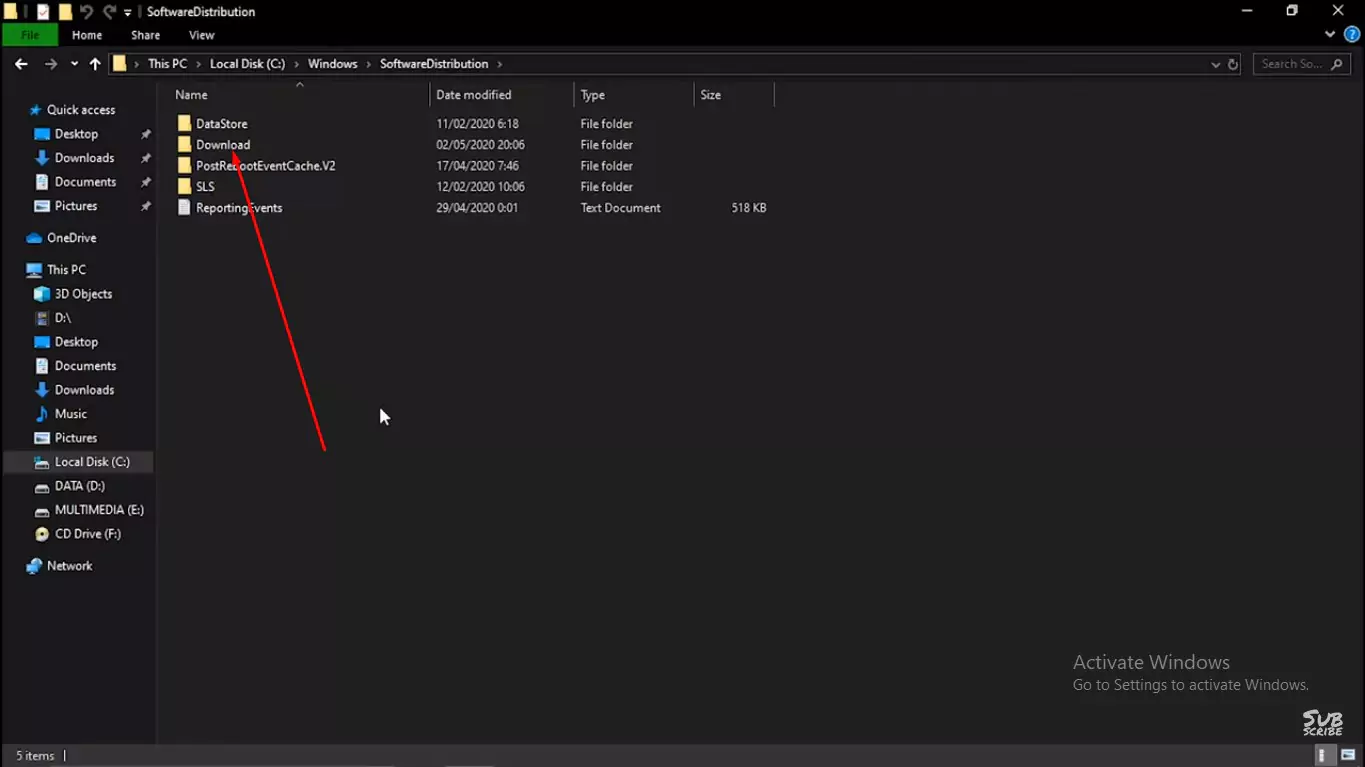Select Local Disk (C:) in navigation pane

pyautogui.click(x=92, y=462)
